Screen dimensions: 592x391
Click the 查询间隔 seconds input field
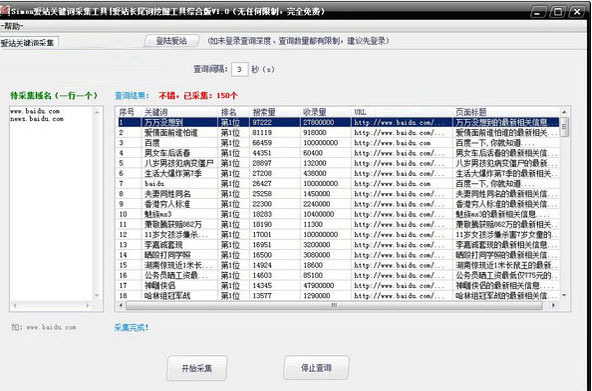pyautogui.click(x=239, y=69)
